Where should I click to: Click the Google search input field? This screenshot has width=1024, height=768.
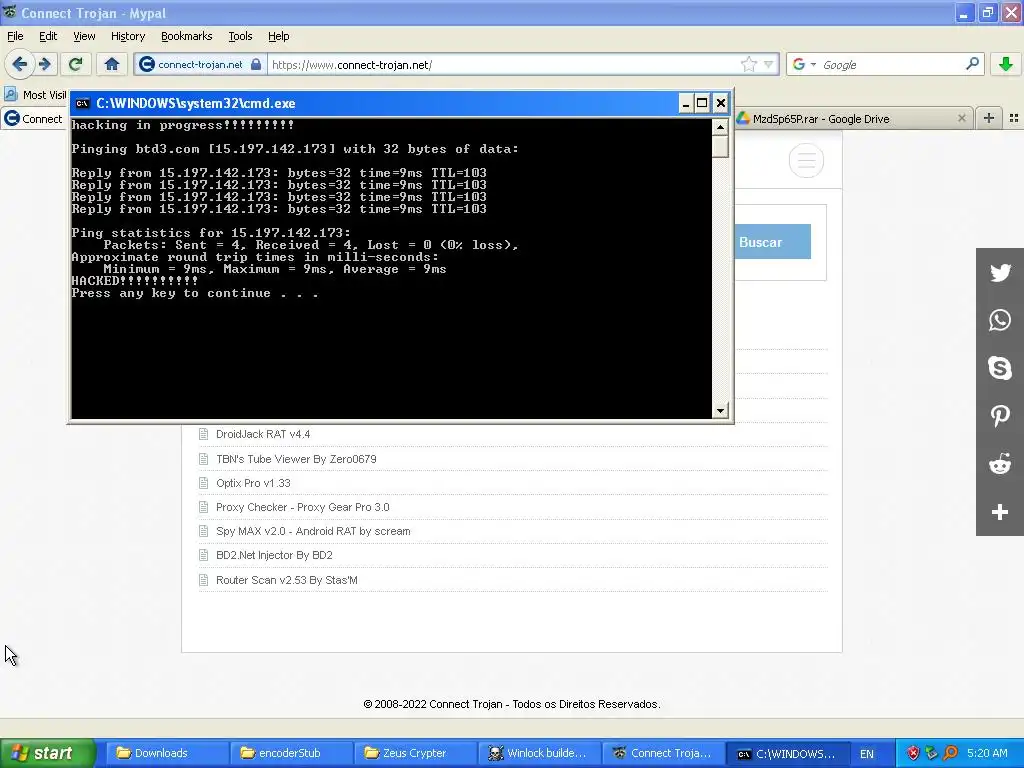[891, 65]
